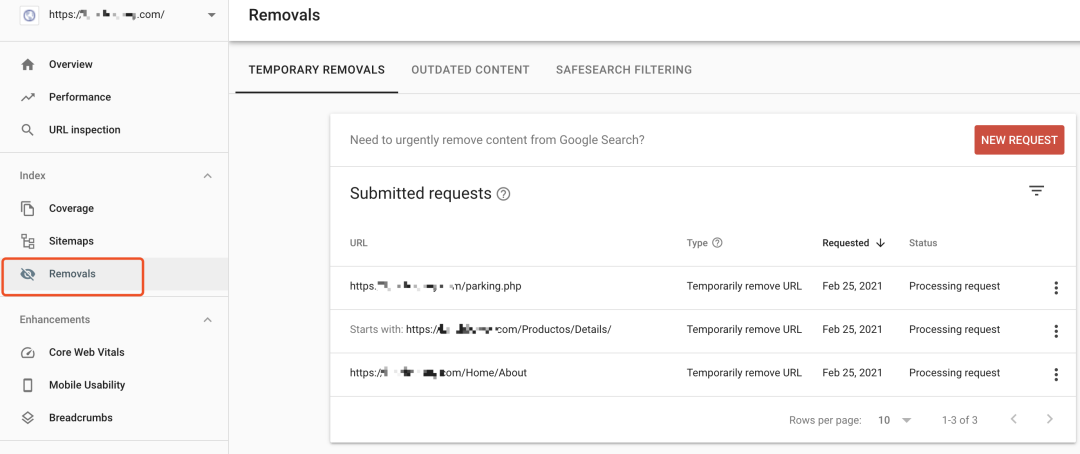Image resolution: width=1080 pixels, height=454 pixels.
Task: Filter the submitted requests list
Action: (1036, 191)
